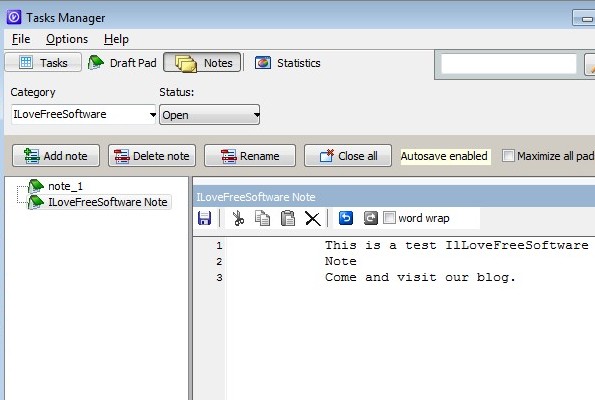Image resolution: width=595 pixels, height=400 pixels.
Task: Enable the word wrap checkbox
Action: pos(389,218)
